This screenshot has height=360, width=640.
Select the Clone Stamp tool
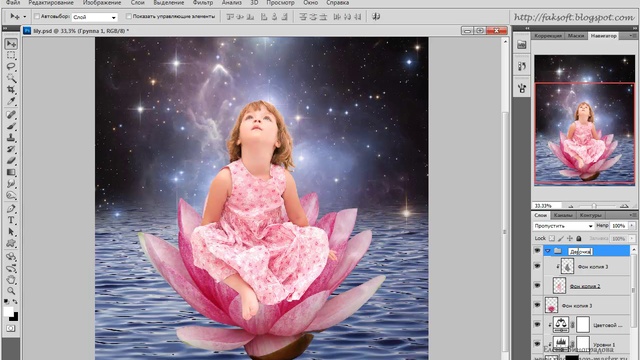11,138
